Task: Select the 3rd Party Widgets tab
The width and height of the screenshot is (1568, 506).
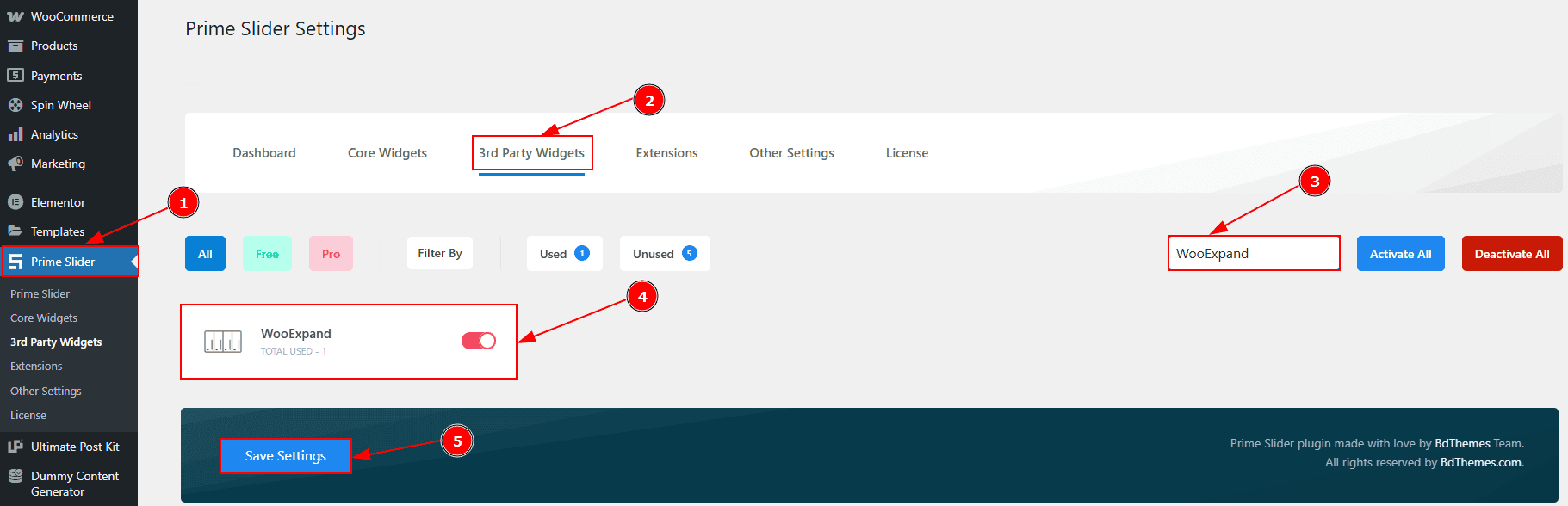Action: point(531,153)
